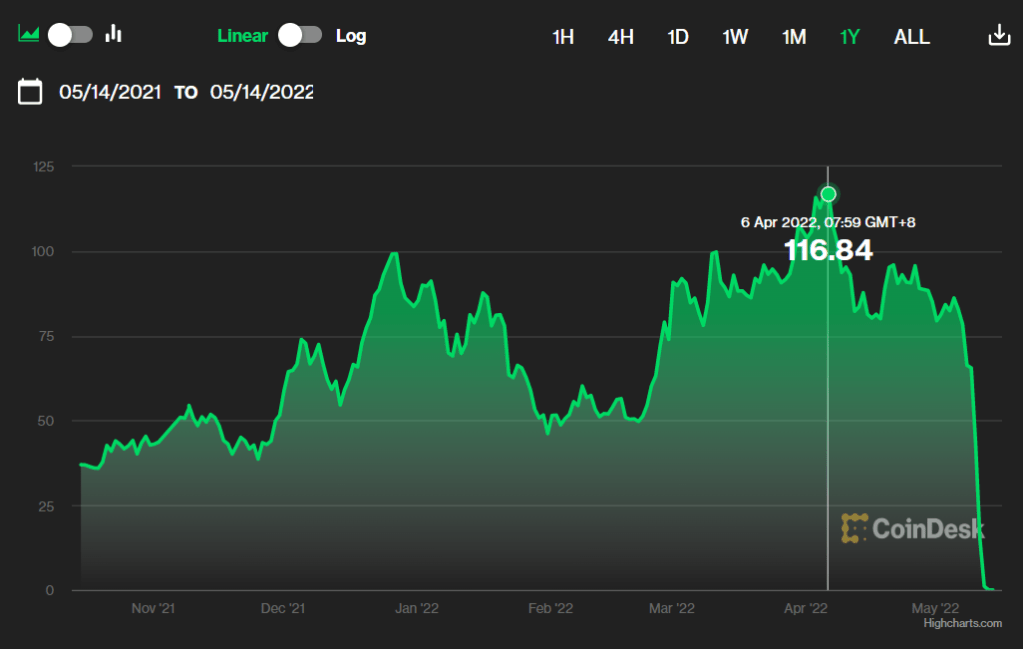Toggle the chart type switch
The height and width of the screenshot is (649, 1023).
[71, 34]
